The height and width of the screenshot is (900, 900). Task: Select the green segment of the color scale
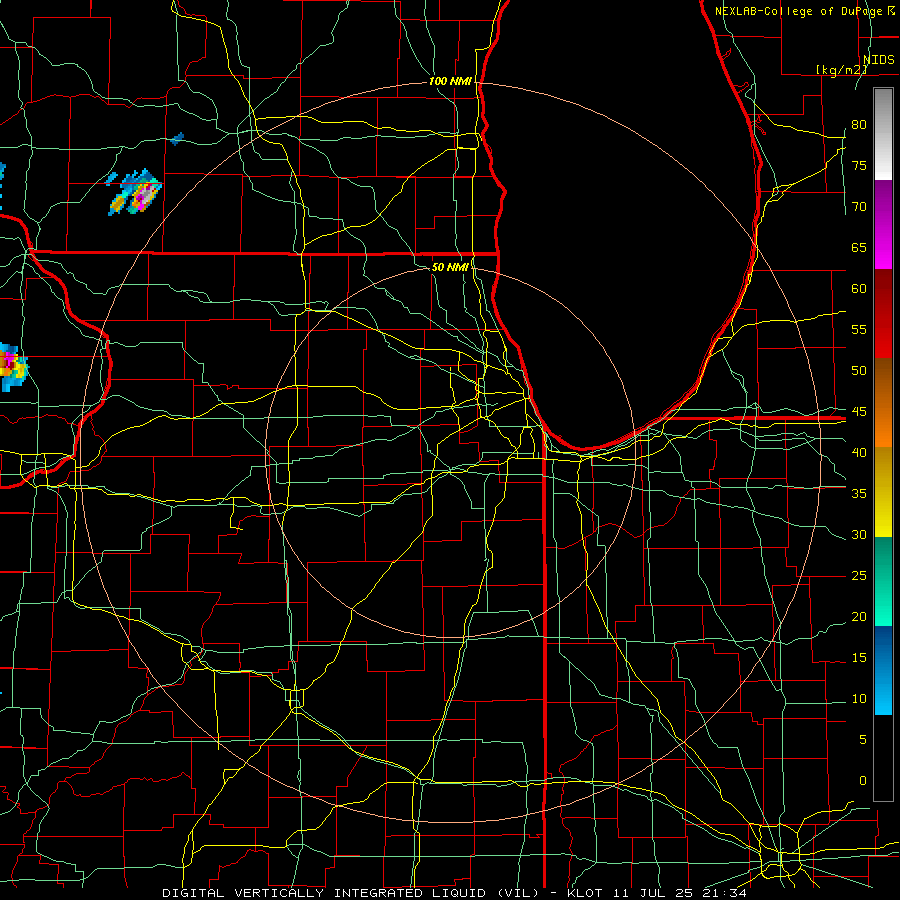click(883, 581)
